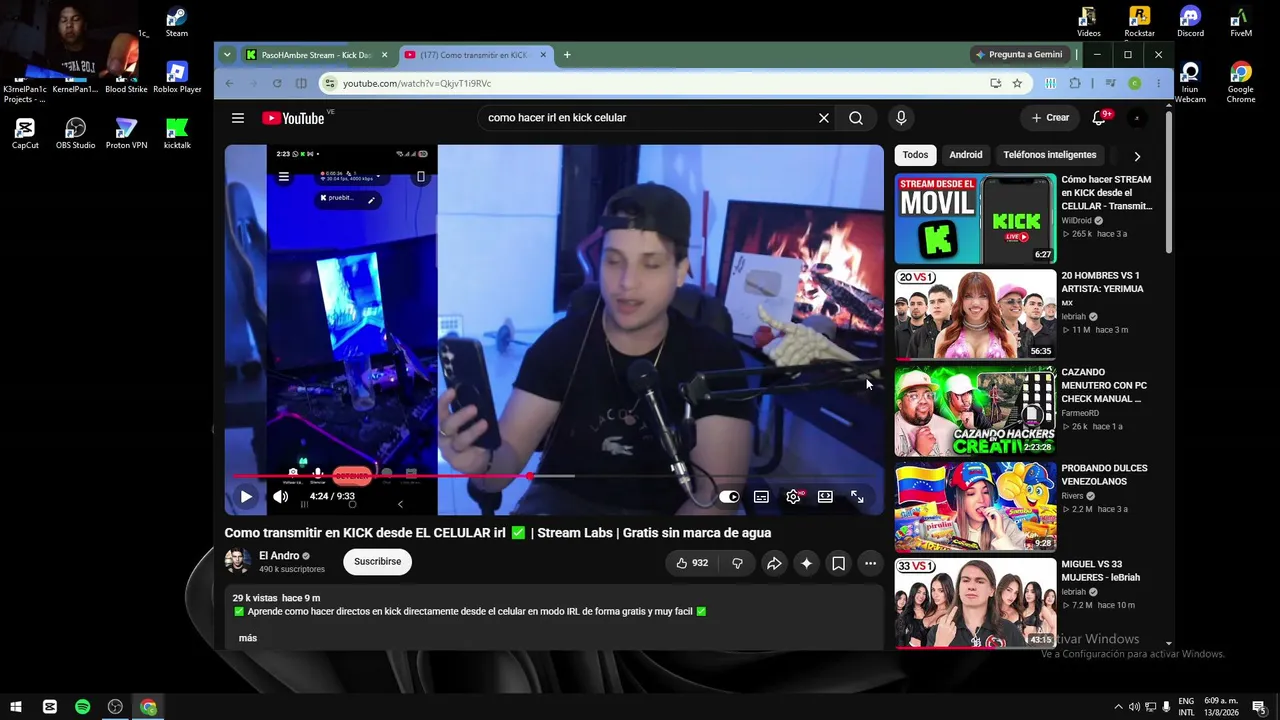This screenshot has height=720, width=1280.
Task: Show hidden system tray icons
Action: pyautogui.click(x=1118, y=707)
